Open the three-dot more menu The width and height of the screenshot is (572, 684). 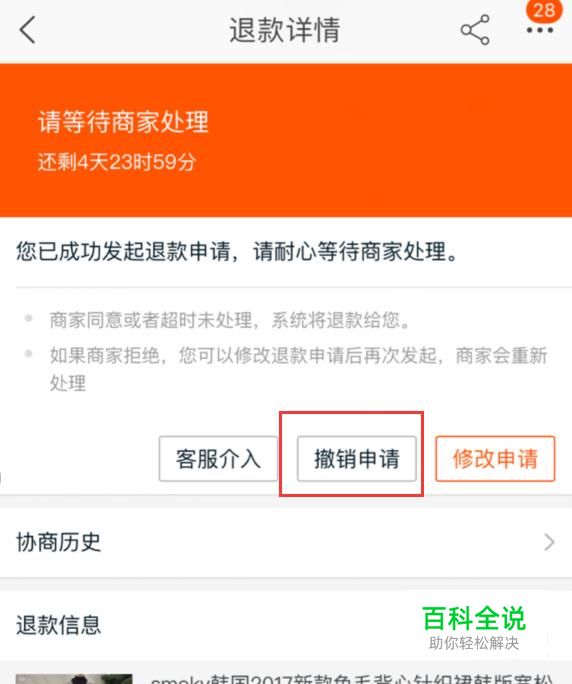click(x=540, y=30)
